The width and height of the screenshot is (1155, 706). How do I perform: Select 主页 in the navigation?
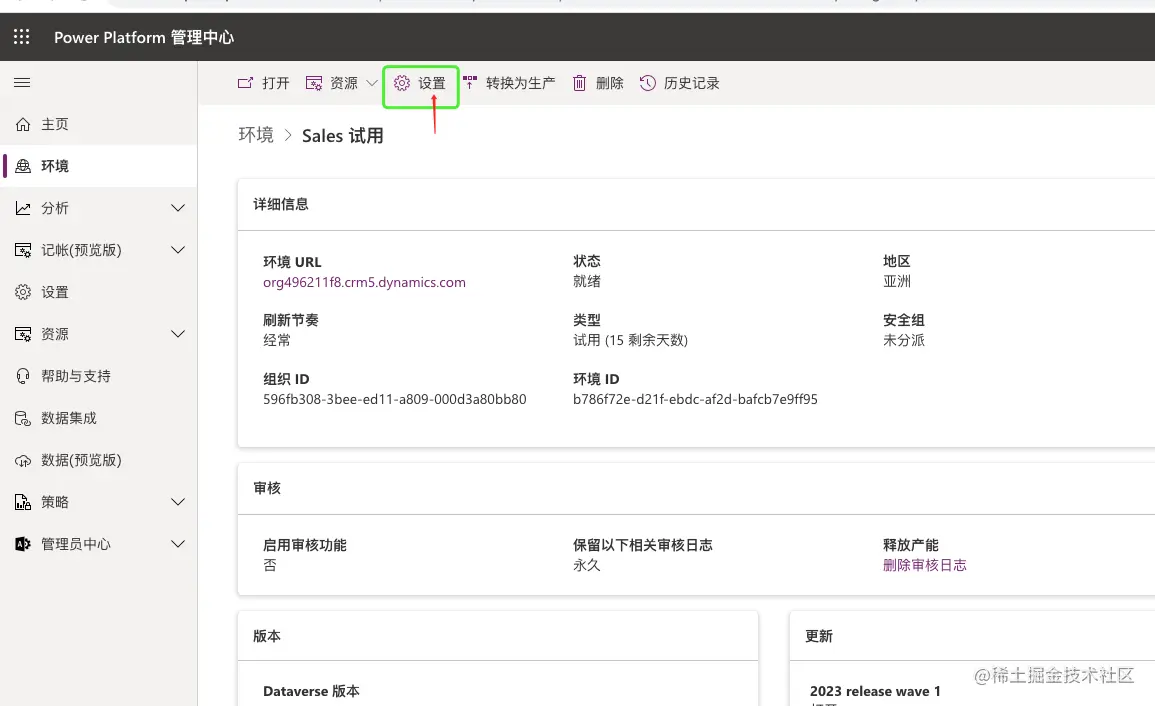click(x=99, y=125)
